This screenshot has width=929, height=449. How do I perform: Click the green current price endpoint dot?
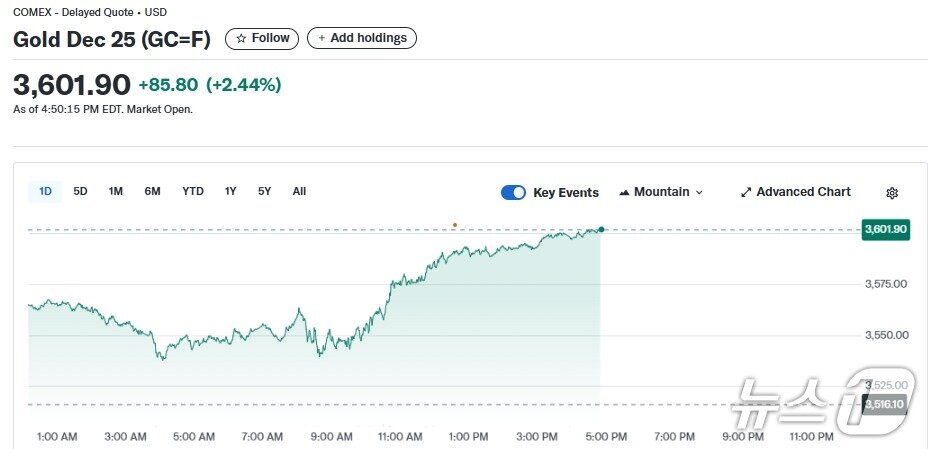[601, 229]
